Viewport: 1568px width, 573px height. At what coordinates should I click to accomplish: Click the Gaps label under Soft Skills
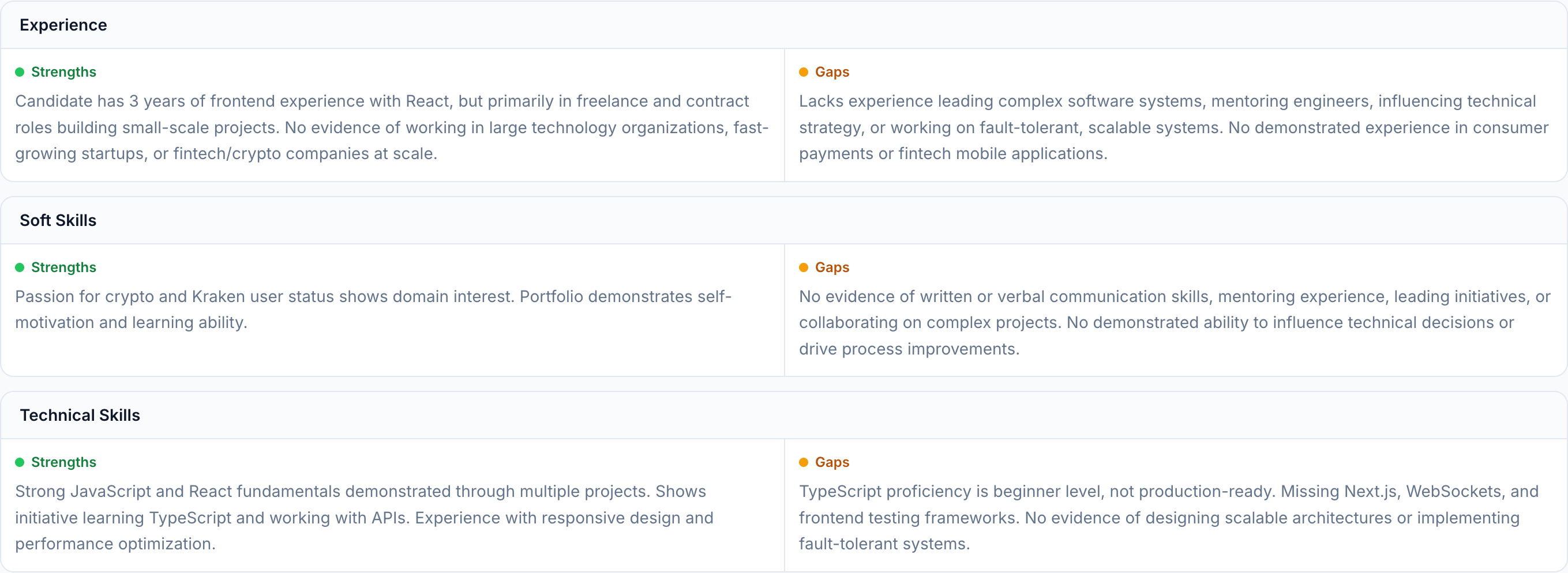tap(831, 267)
